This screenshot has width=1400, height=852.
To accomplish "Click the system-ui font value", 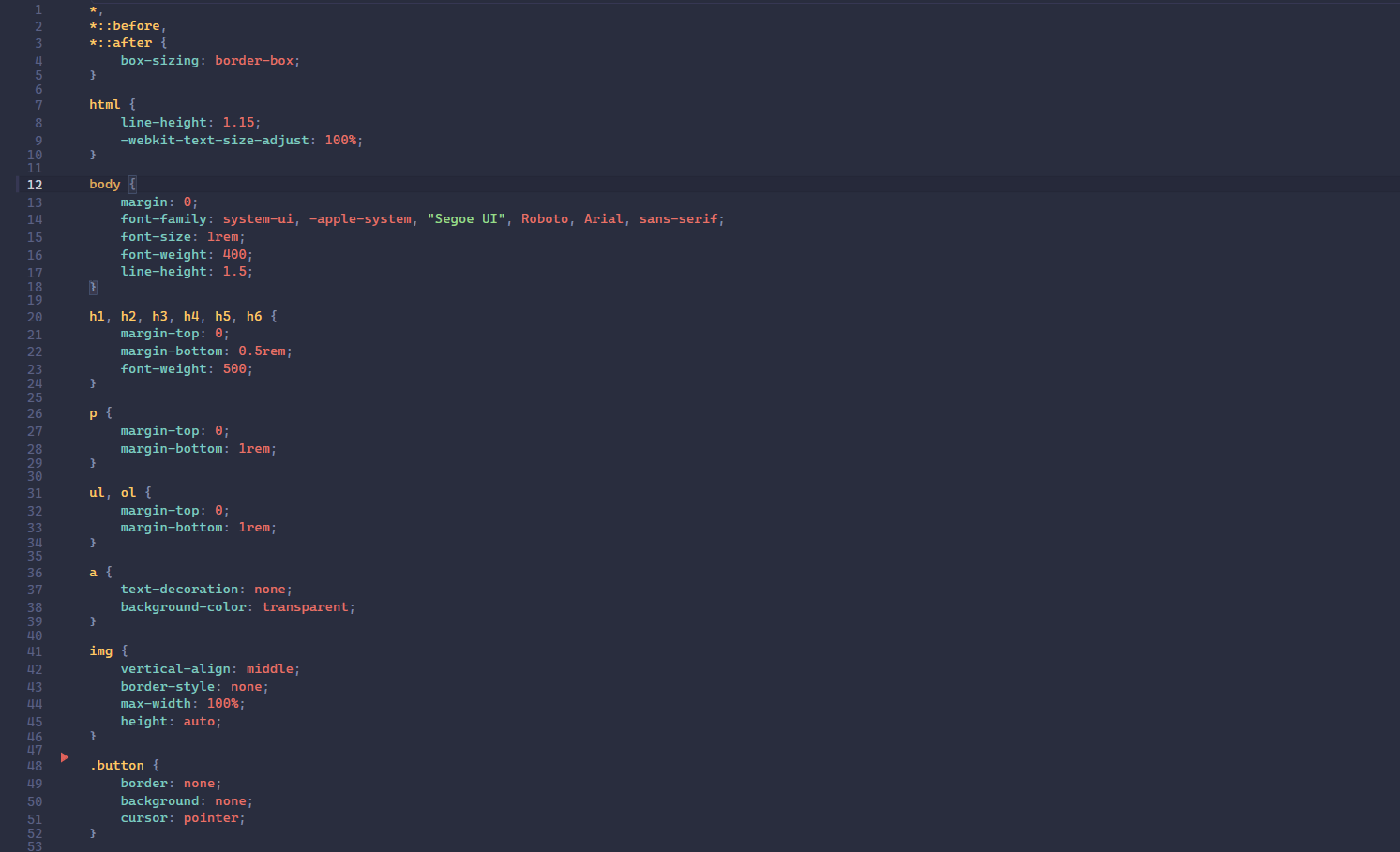I will 258,219.
